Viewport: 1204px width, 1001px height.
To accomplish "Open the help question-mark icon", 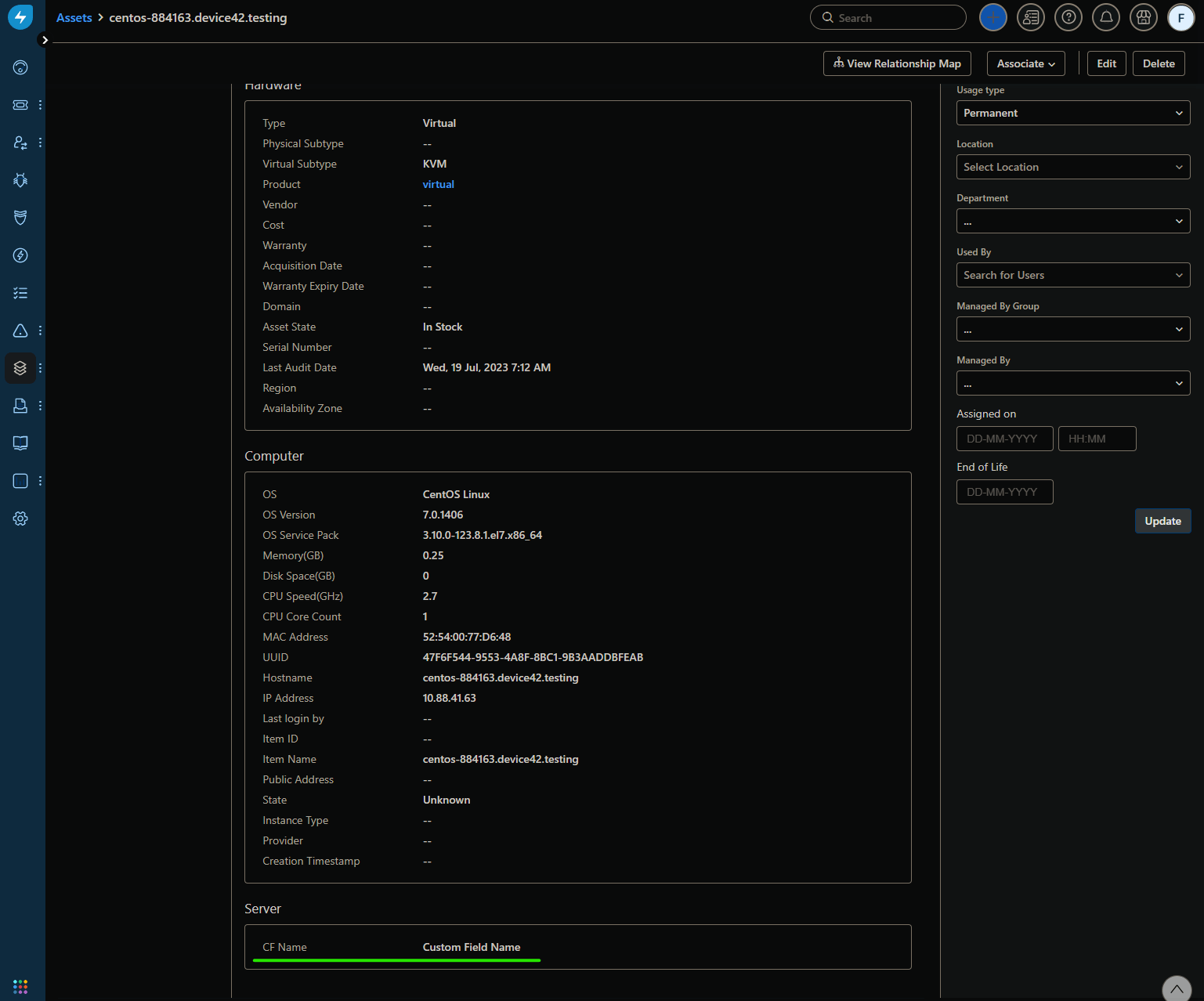I will (1068, 16).
